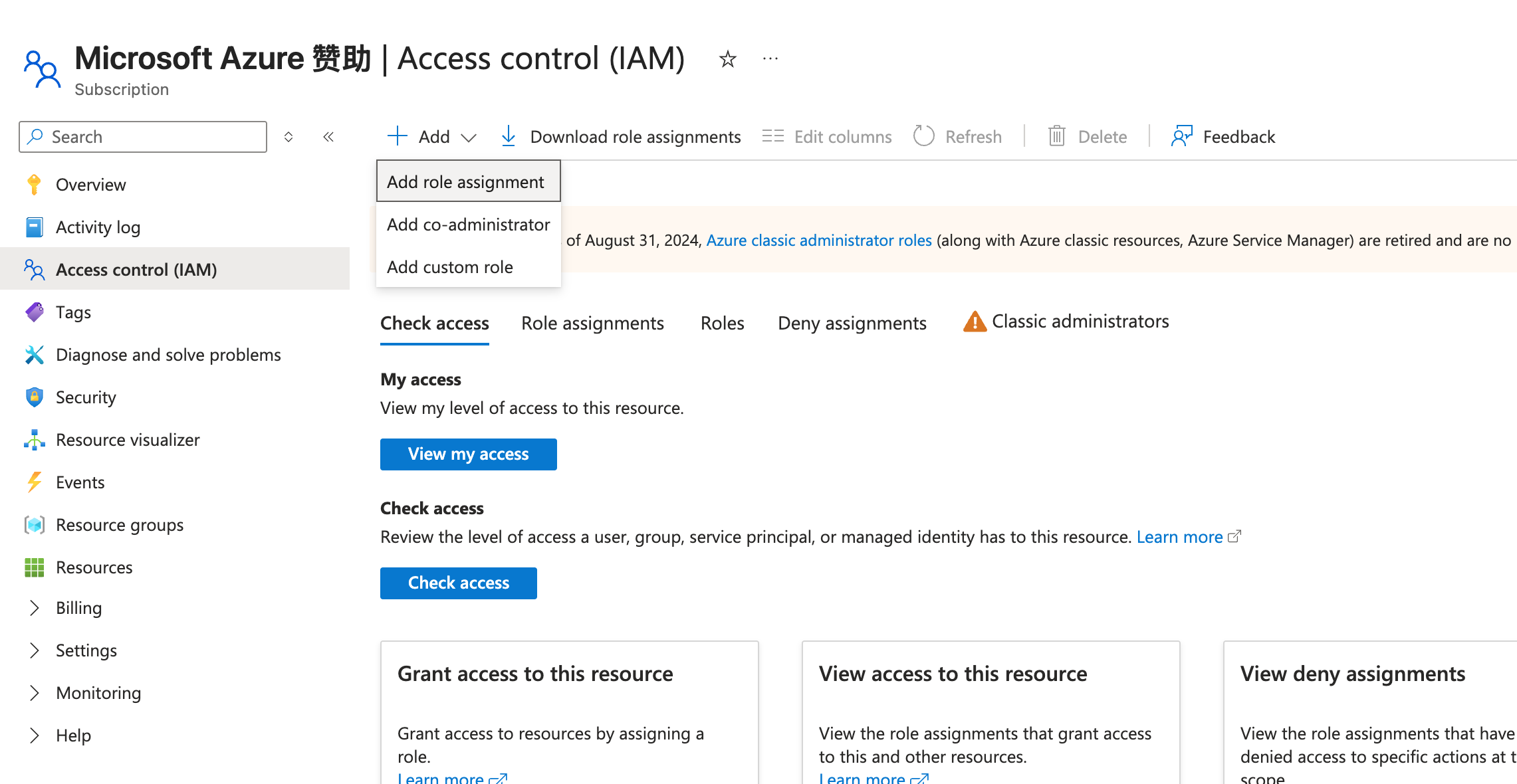Image resolution: width=1517 pixels, height=784 pixels.
Task: Open Security via the shield icon
Action: [x=35, y=397]
